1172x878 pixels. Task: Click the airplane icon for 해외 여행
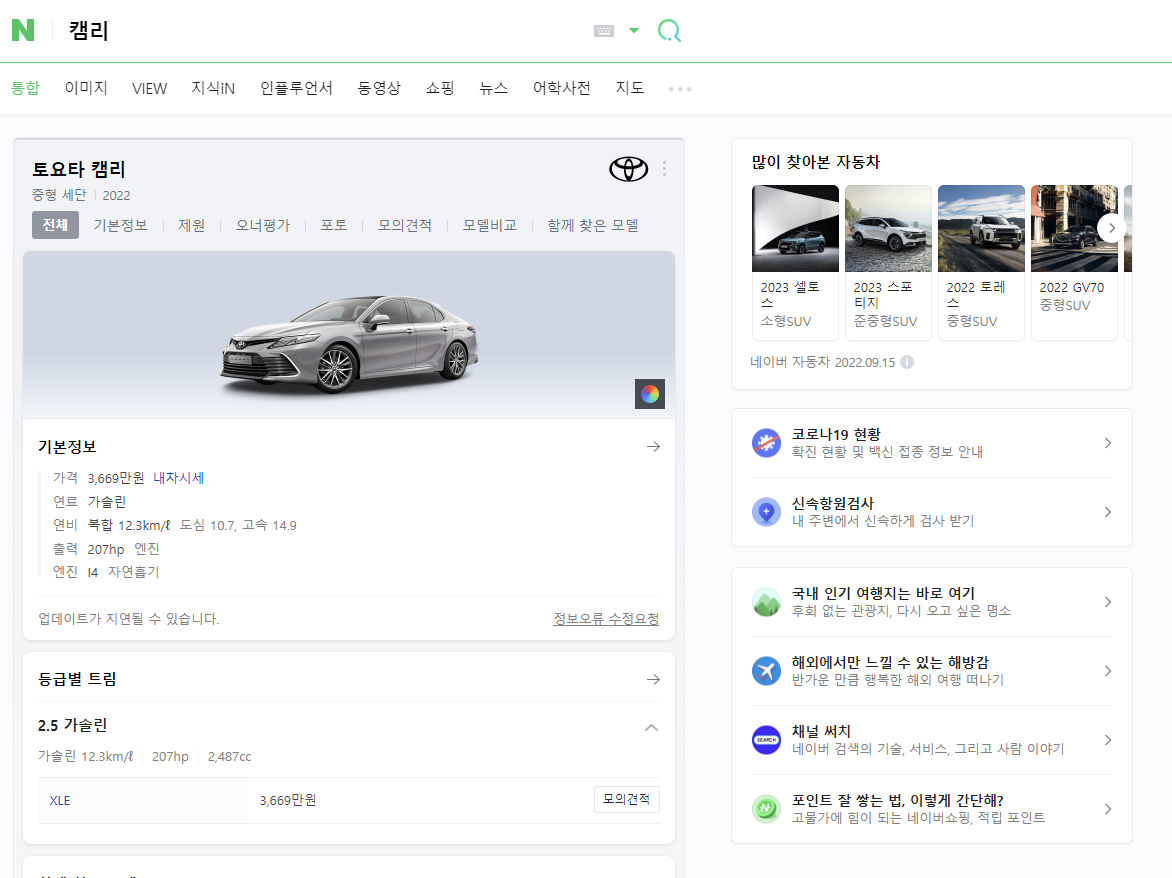click(766, 671)
